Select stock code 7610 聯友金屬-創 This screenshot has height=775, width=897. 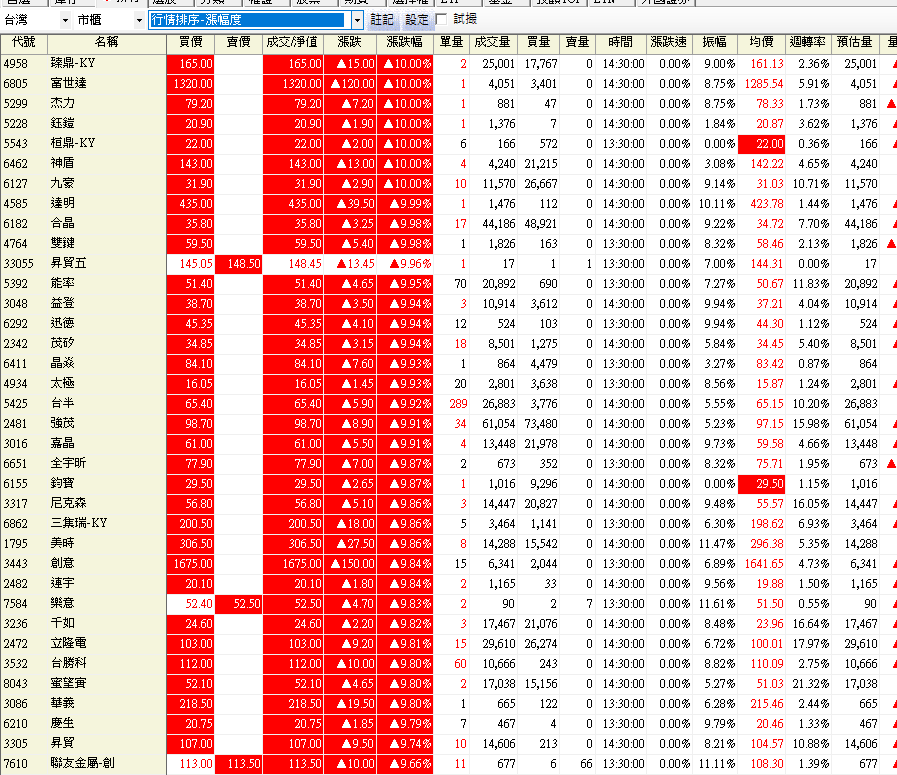tap(17, 764)
